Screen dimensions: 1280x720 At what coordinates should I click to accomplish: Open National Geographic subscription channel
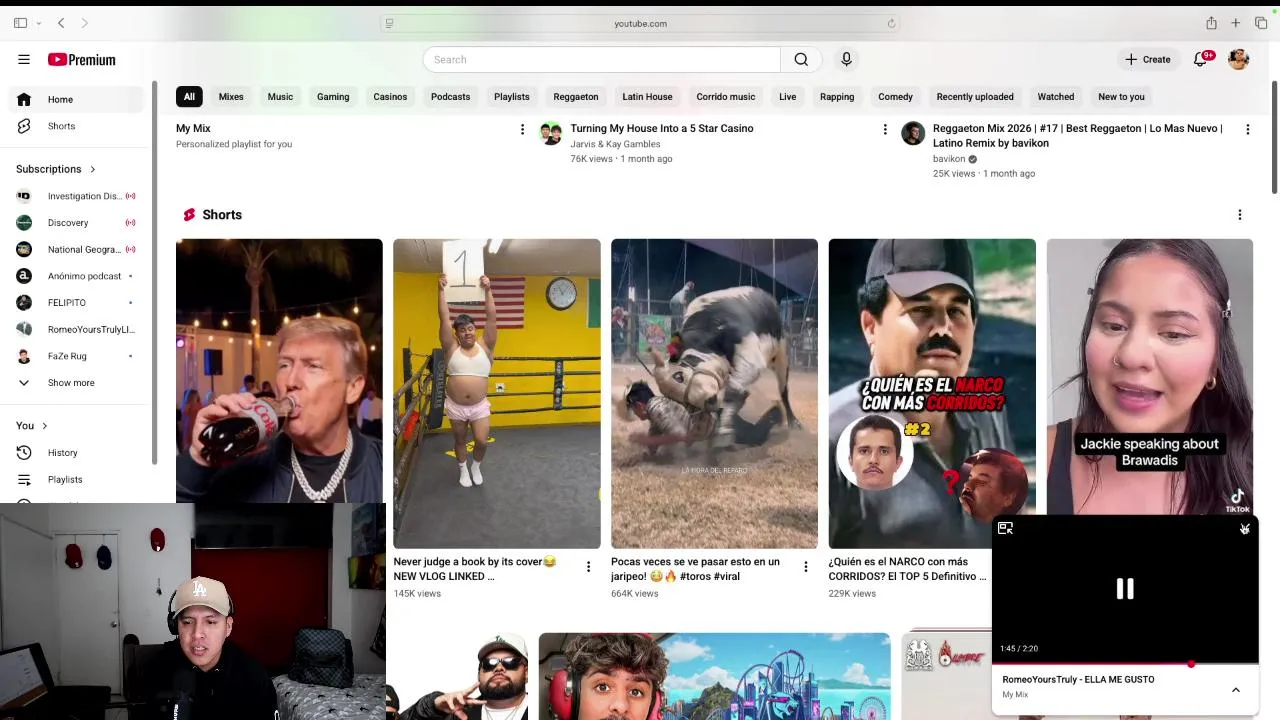pyautogui.click(x=78, y=249)
